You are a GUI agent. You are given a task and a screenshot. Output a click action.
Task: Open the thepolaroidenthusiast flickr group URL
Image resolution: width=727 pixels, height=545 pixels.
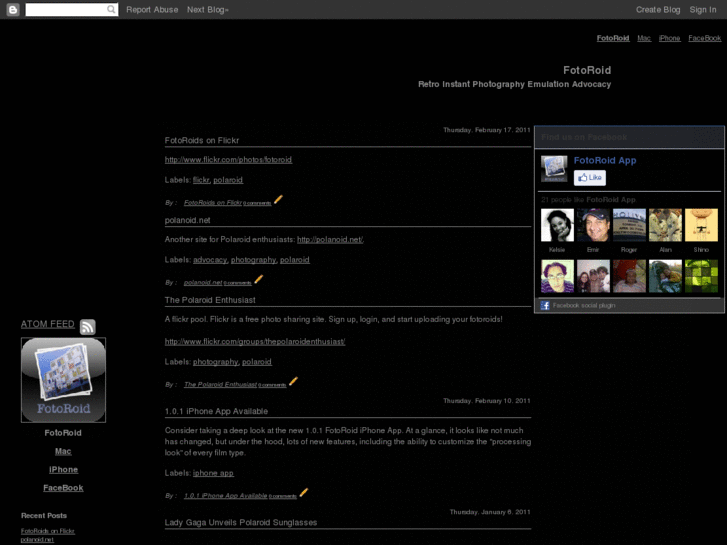coord(255,341)
